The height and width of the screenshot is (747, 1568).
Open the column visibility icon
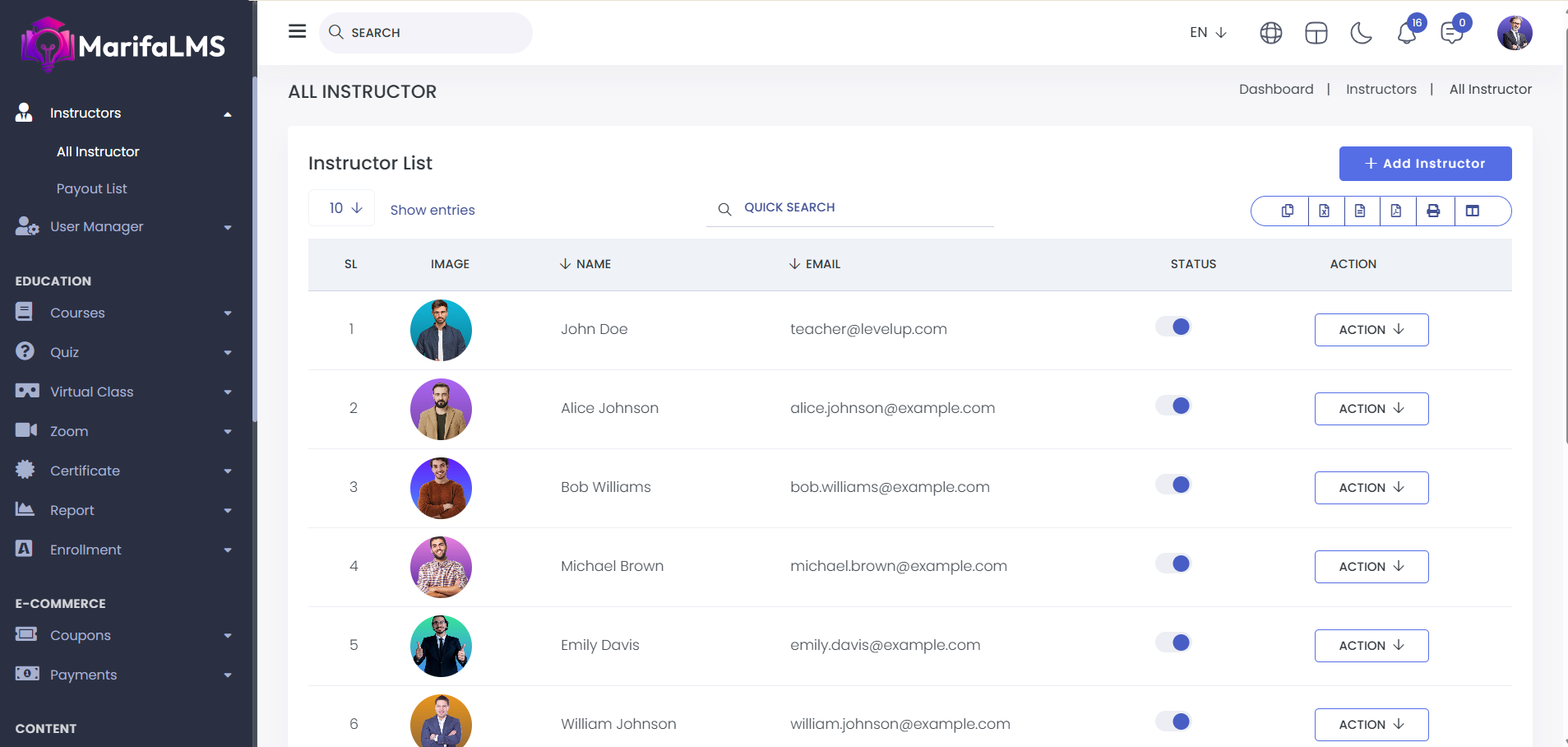[x=1472, y=211]
